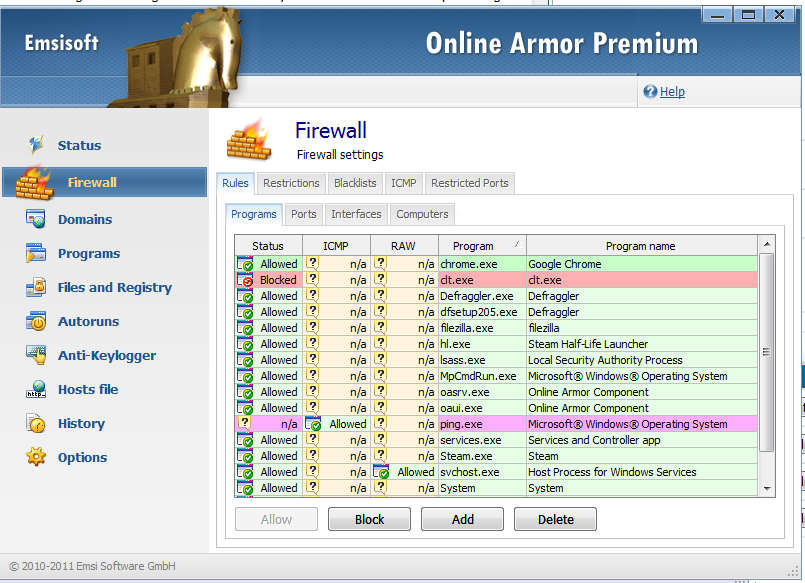This screenshot has width=805, height=583.
Task: Open Hosts file section label
Action: (88, 390)
